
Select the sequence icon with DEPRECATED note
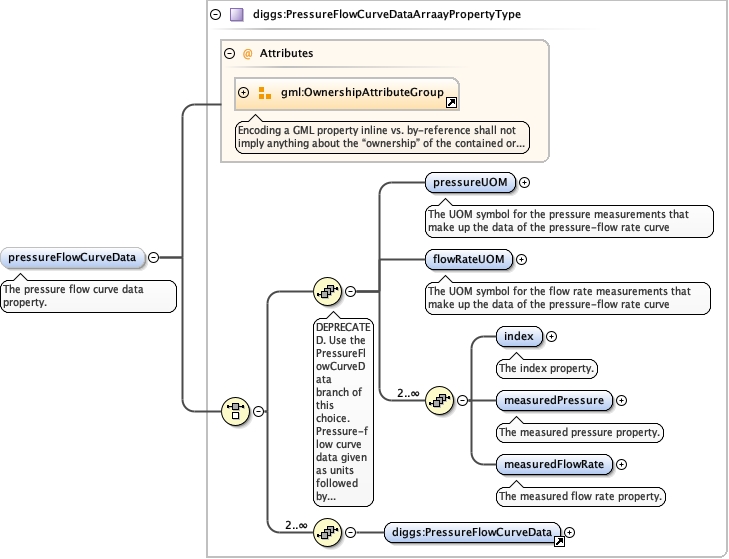click(327, 292)
